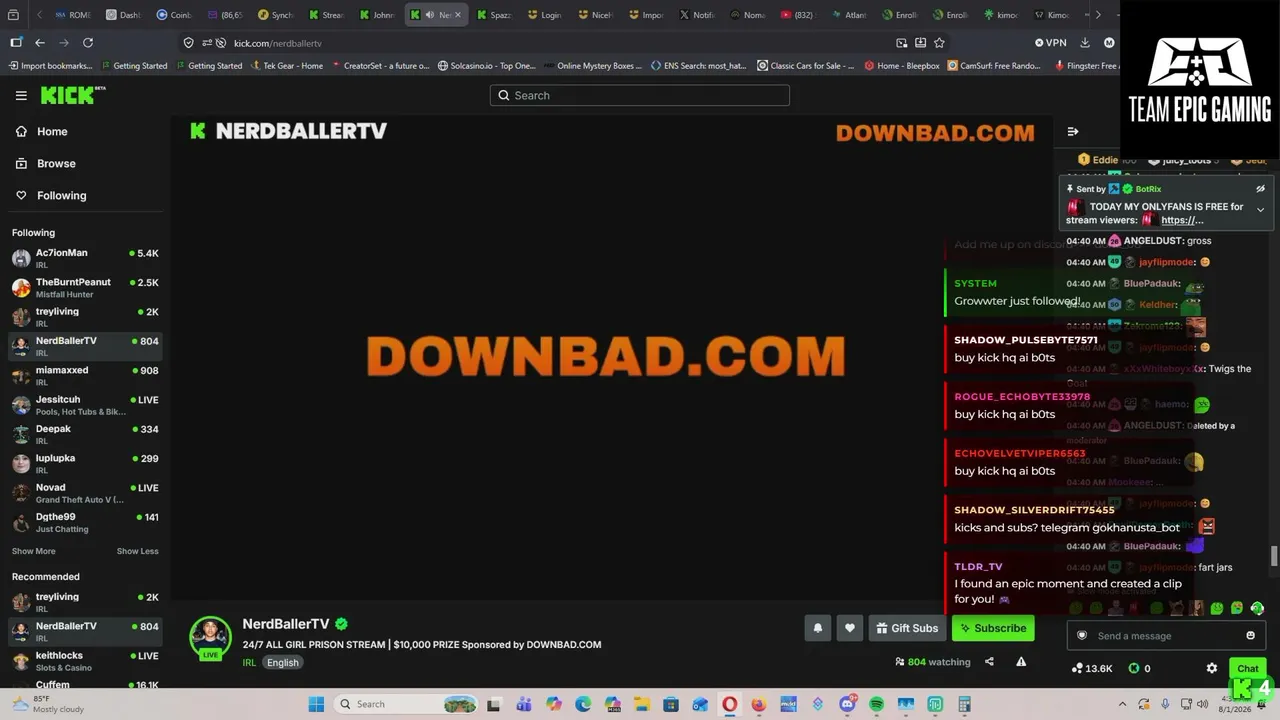Open browser downloads icon
The height and width of the screenshot is (720, 1280).
1084,43
